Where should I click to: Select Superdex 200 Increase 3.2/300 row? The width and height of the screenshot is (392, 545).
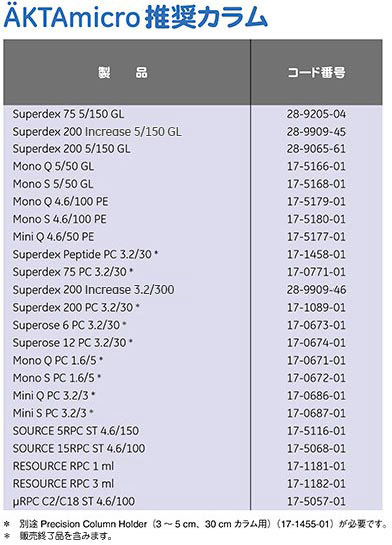[x=193, y=290]
